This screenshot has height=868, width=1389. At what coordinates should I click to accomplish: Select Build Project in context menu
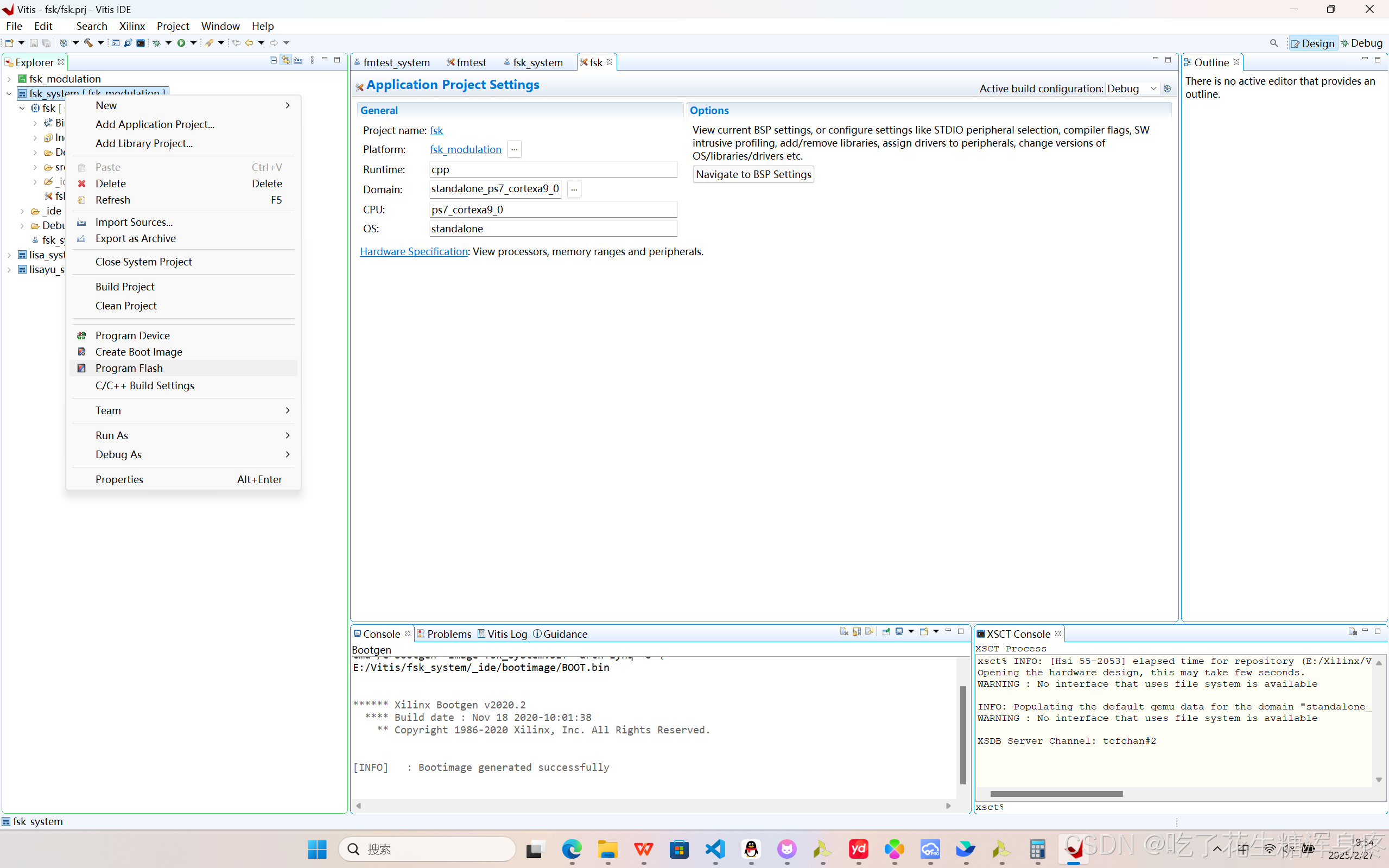(183, 287)
